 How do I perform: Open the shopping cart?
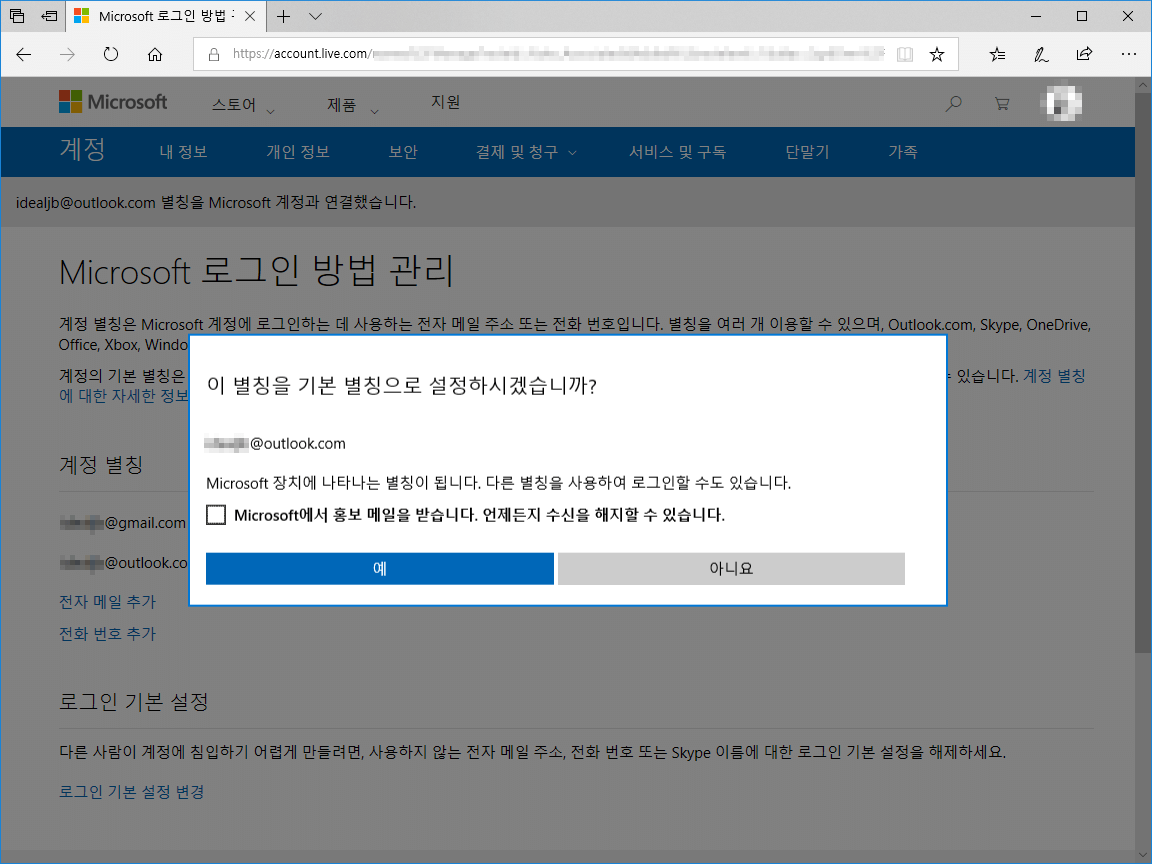click(1001, 104)
